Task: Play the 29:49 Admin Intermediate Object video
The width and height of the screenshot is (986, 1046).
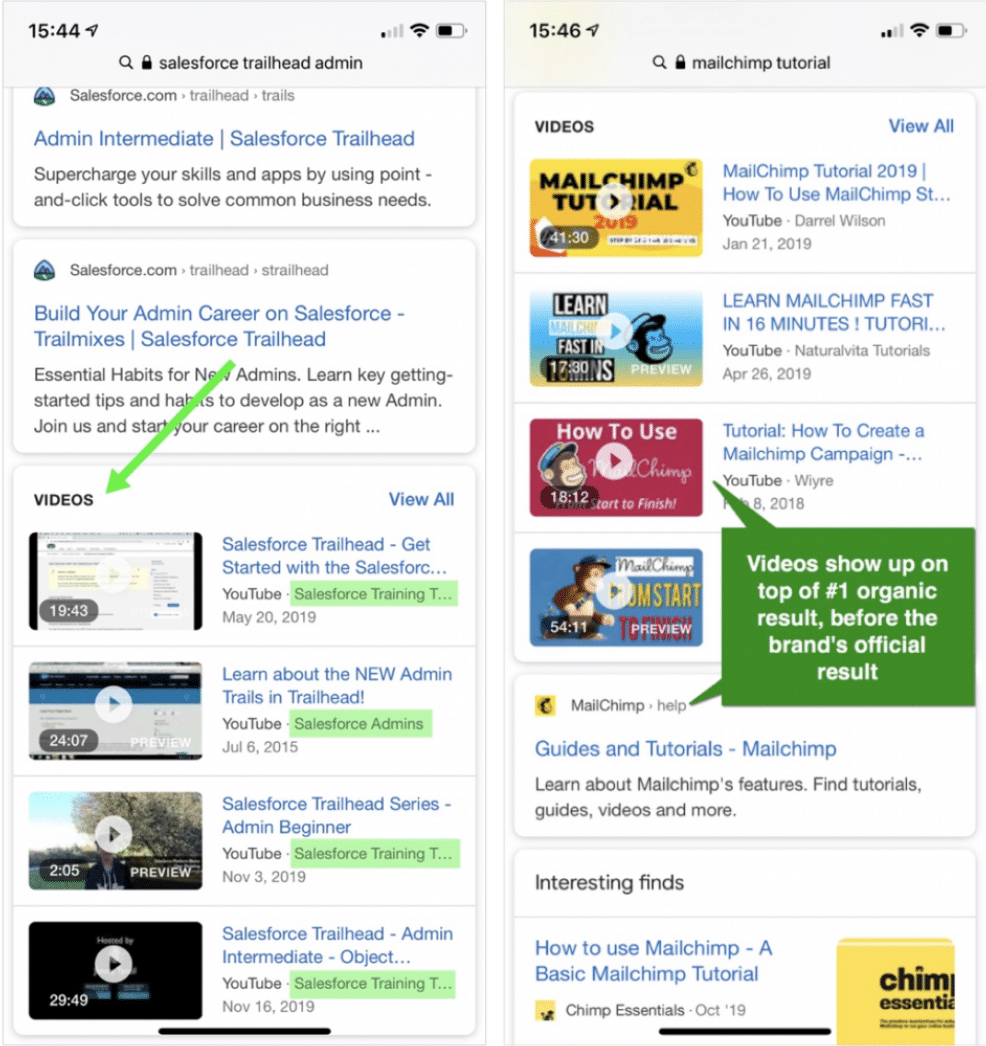Action: pyautogui.click(x=114, y=963)
